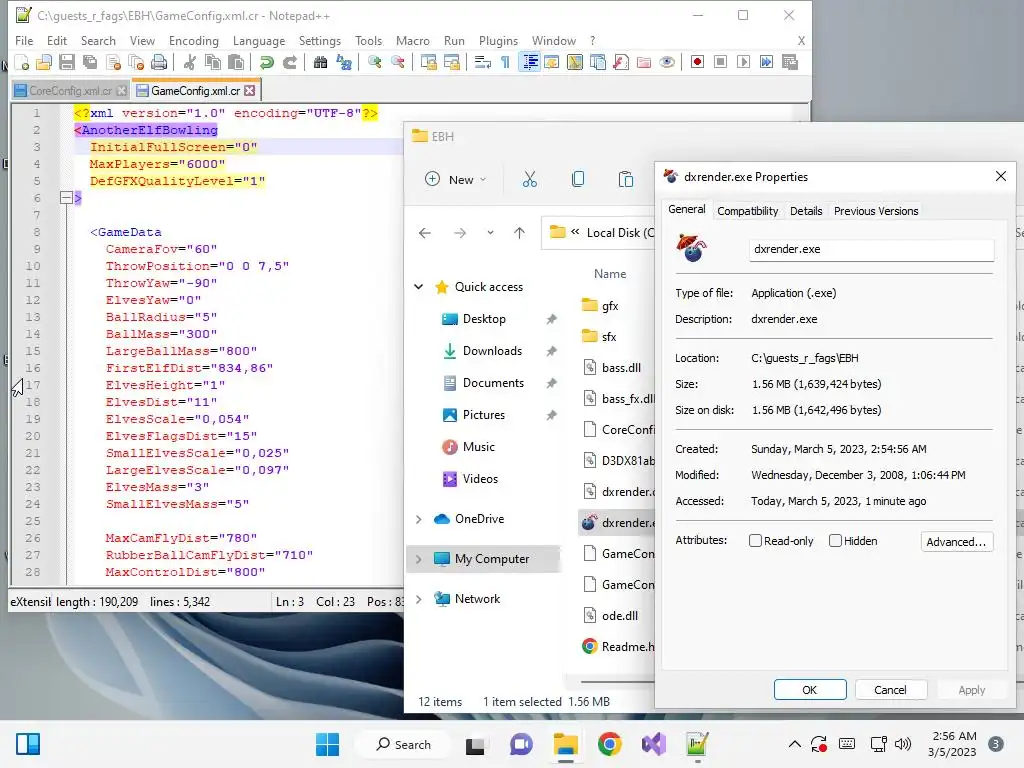This screenshot has height=768, width=1024.
Task: Switch to the Previous Versions tab
Action: 876,211
